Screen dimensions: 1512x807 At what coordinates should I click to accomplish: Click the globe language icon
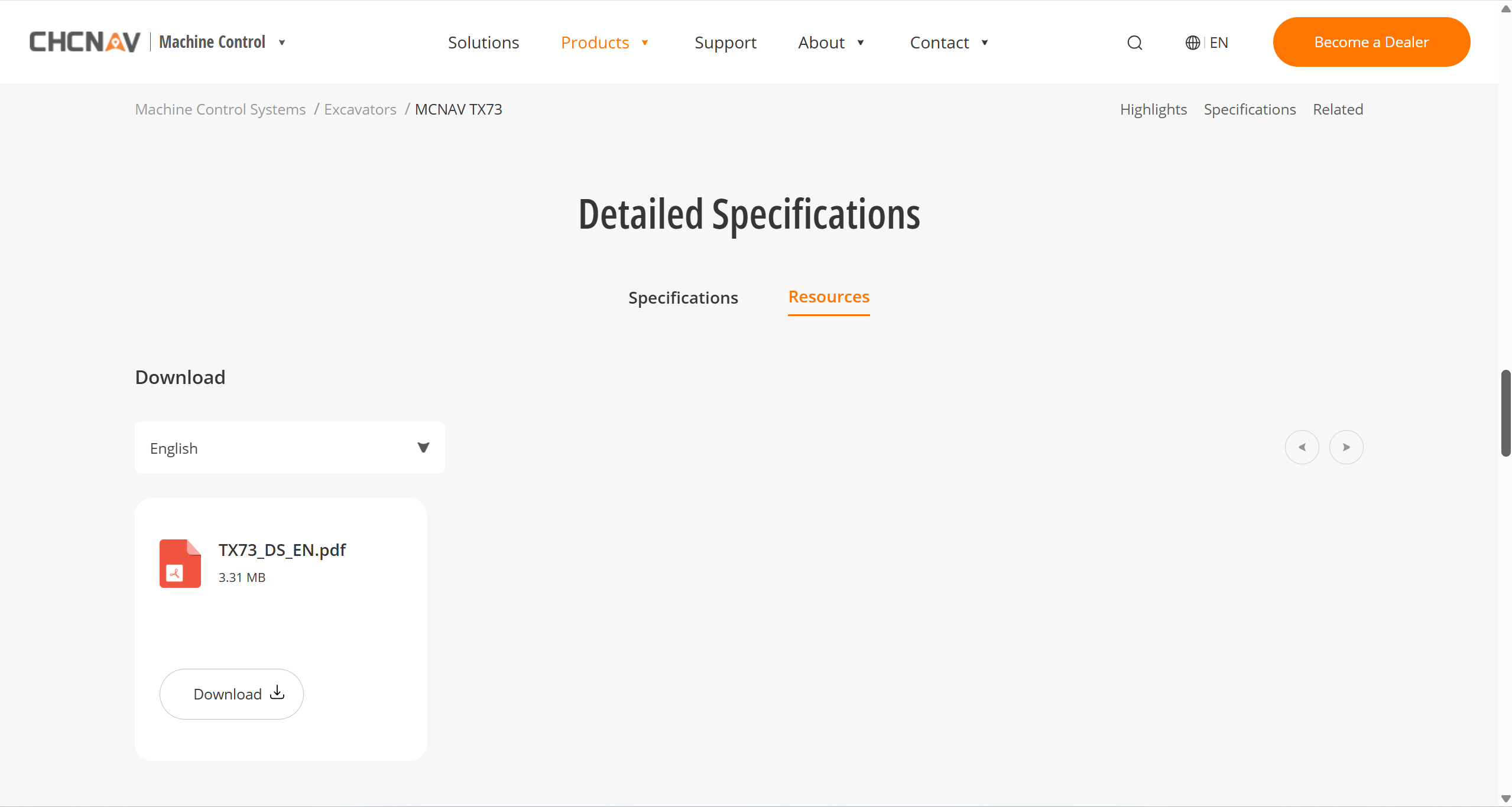point(1192,43)
